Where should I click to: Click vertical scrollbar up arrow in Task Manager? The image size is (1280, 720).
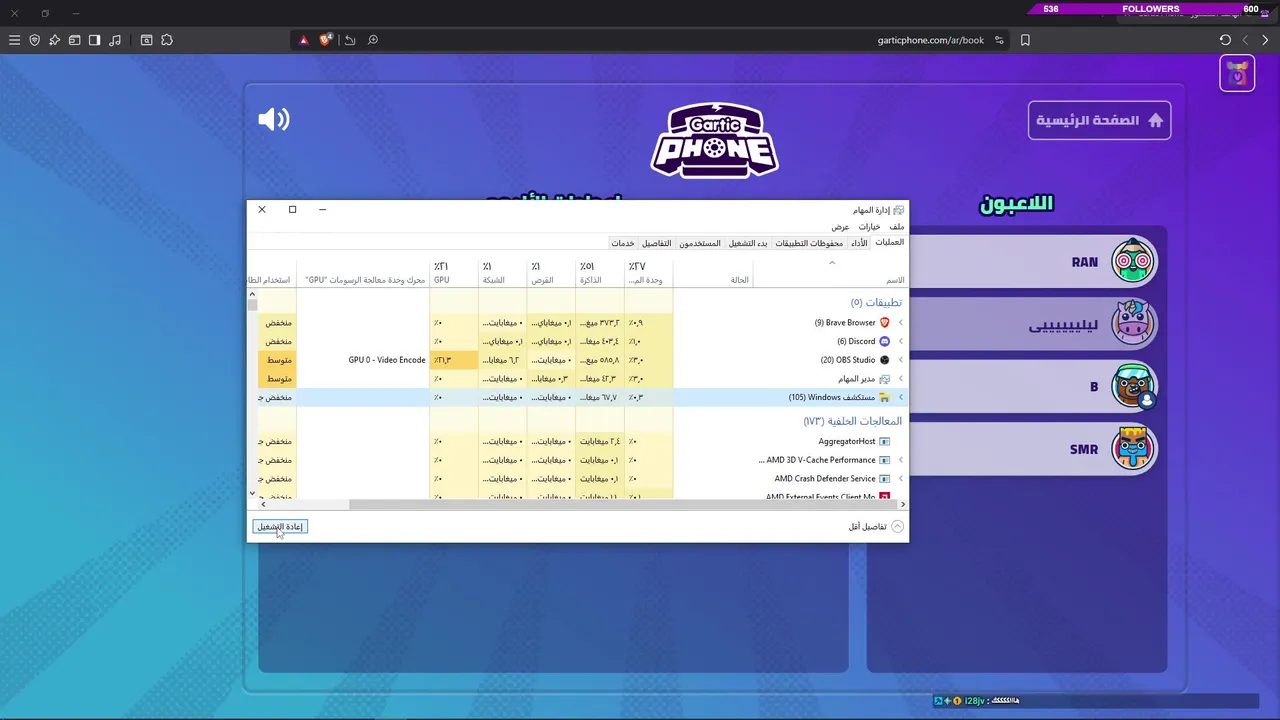252,294
